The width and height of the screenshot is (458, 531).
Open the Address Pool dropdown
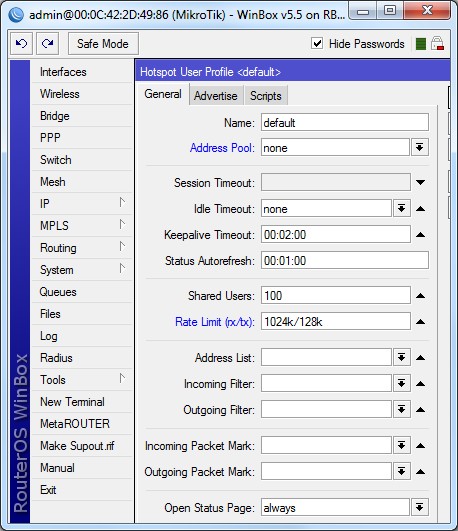[x=420, y=147]
